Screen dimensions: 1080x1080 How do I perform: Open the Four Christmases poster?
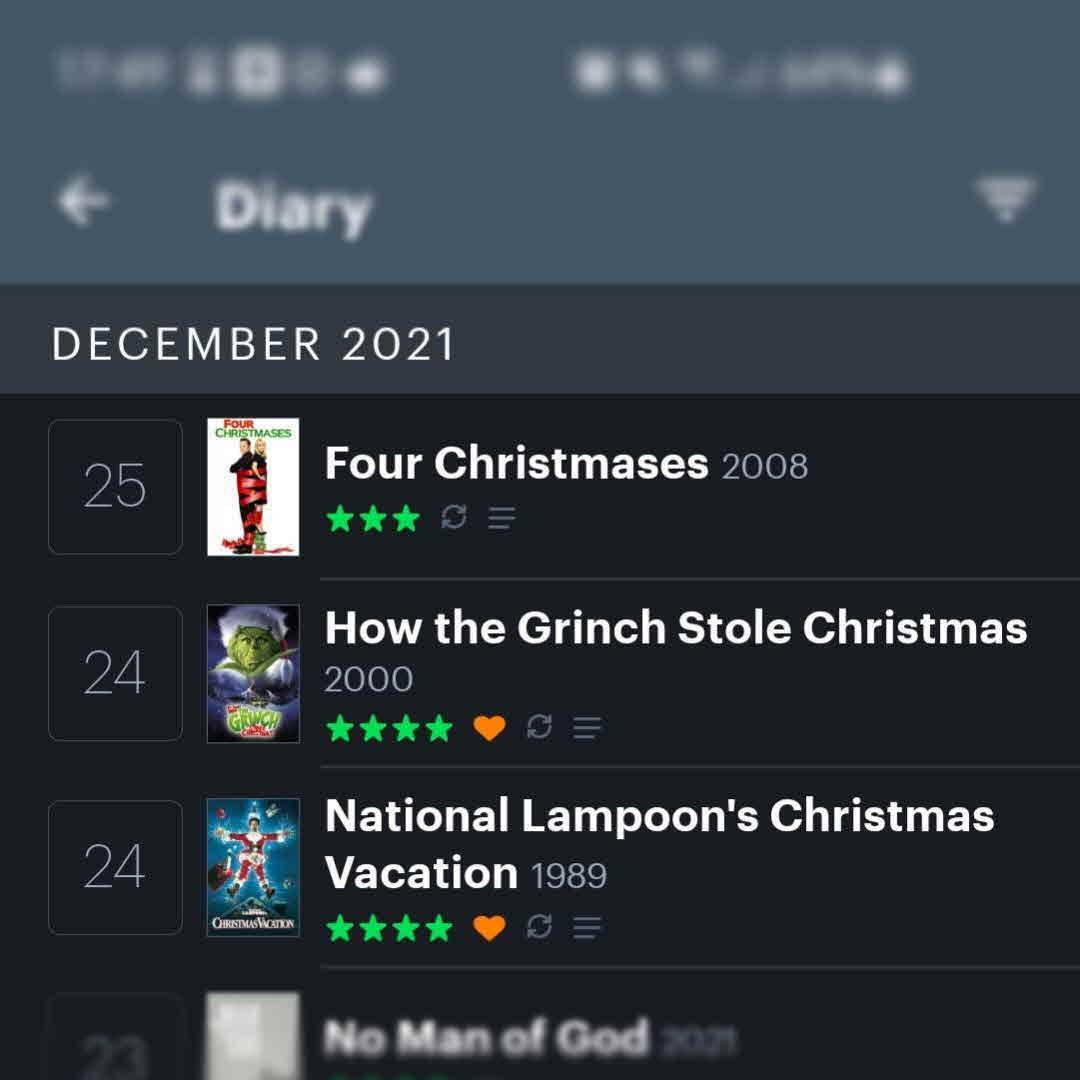point(253,487)
